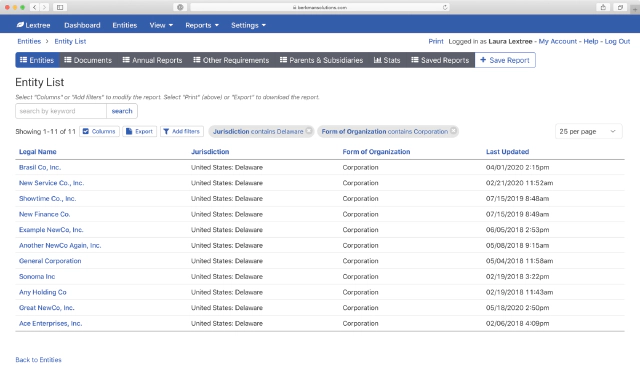Switch to the Other Requirements tab
The width and height of the screenshot is (640, 391).
coord(231,60)
